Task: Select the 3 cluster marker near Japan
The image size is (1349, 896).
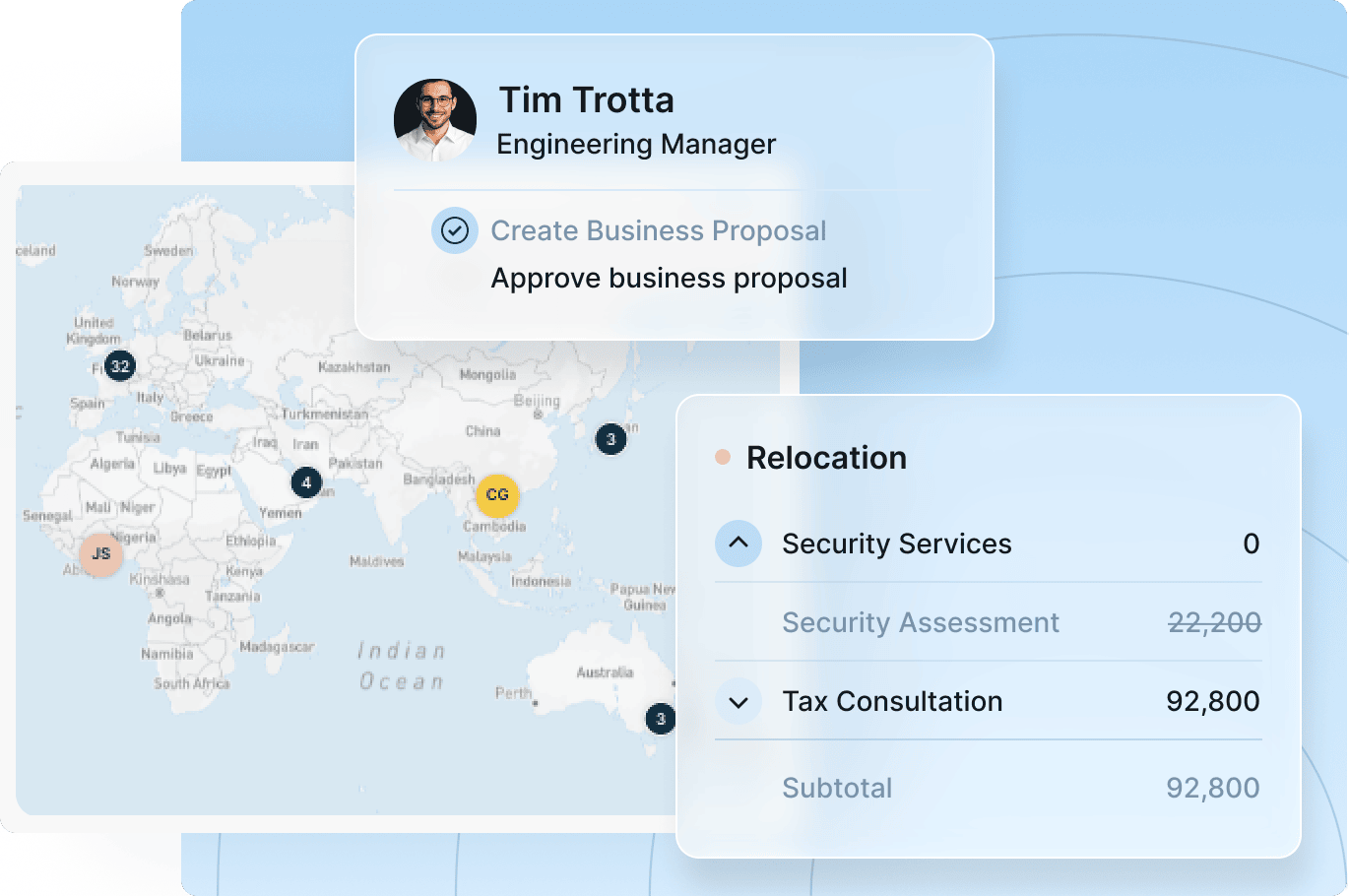Action: click(x=610, y=439)
